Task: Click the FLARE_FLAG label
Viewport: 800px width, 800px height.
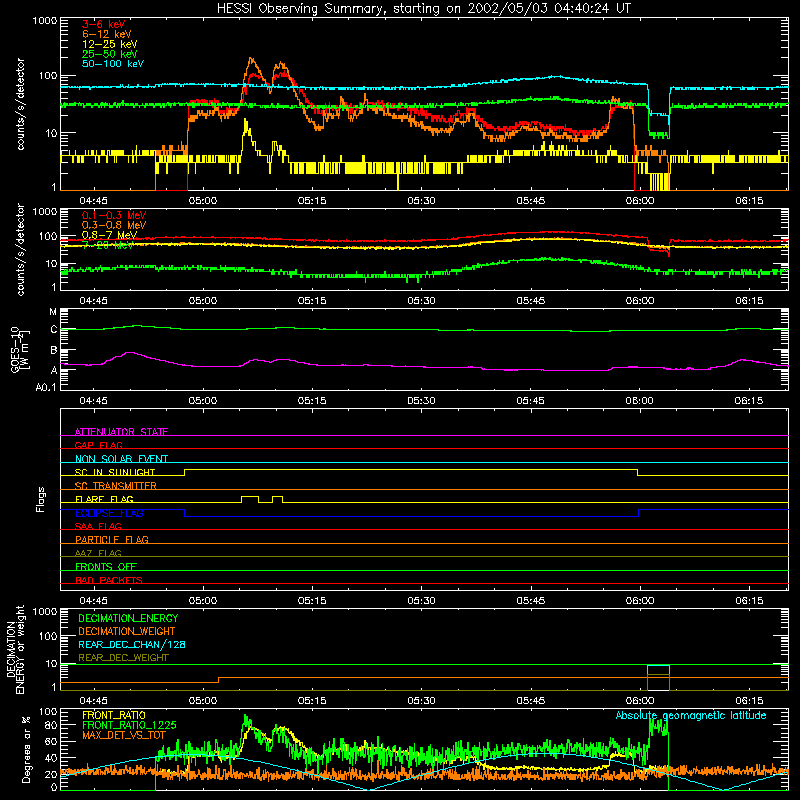Action: point(104,499)
